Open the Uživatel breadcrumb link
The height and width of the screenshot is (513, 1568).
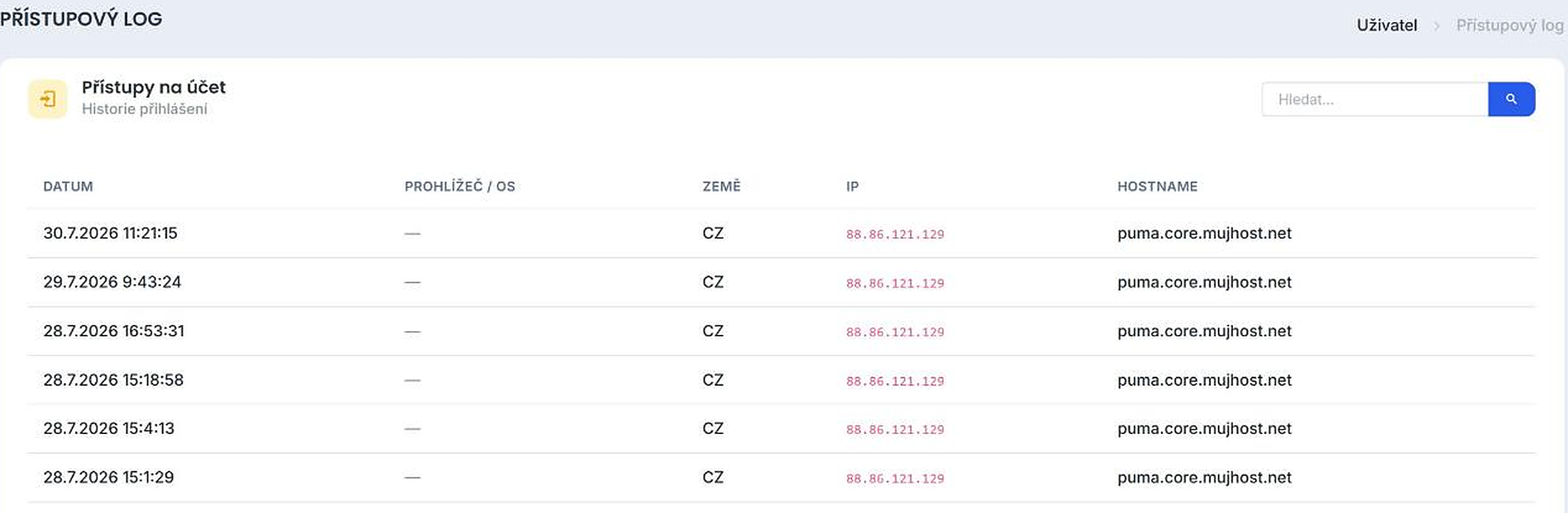(x=1387, y=25)
